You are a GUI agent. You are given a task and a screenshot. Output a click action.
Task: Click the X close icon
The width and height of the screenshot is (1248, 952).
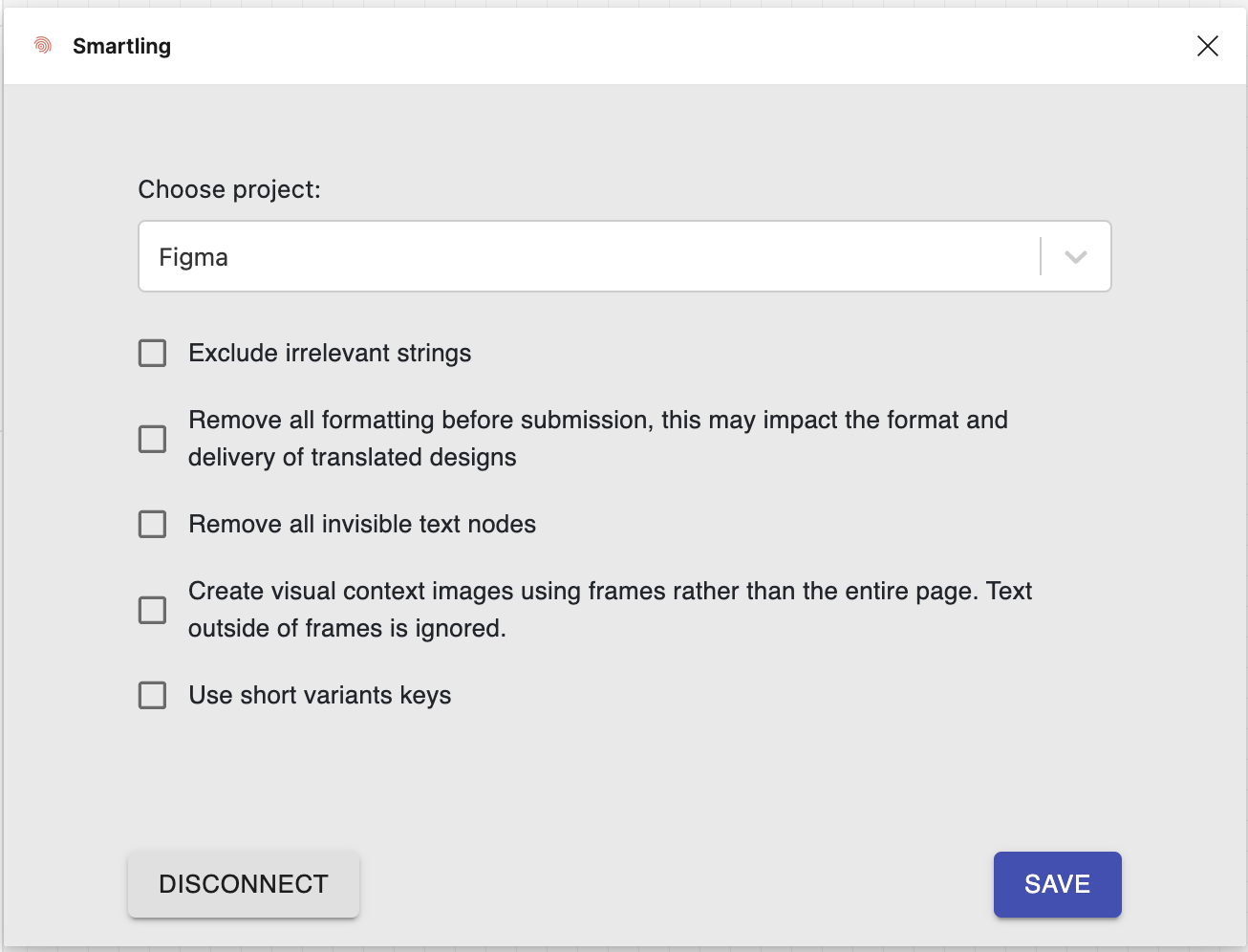coord(1207,45)
